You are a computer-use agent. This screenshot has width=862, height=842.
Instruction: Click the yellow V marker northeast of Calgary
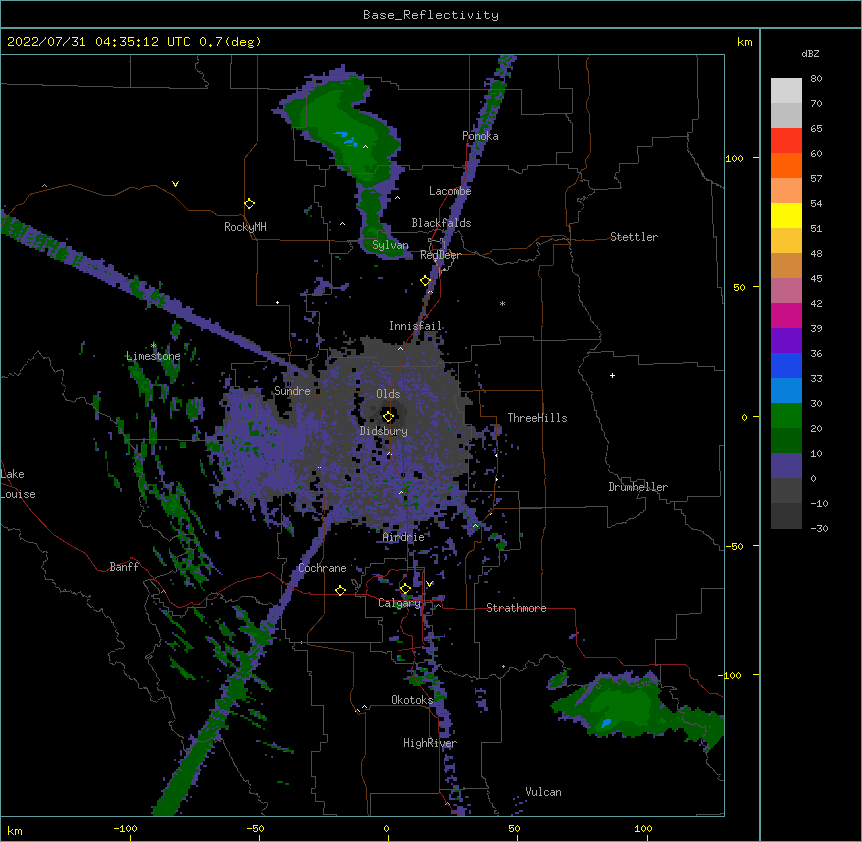(429, 584)
